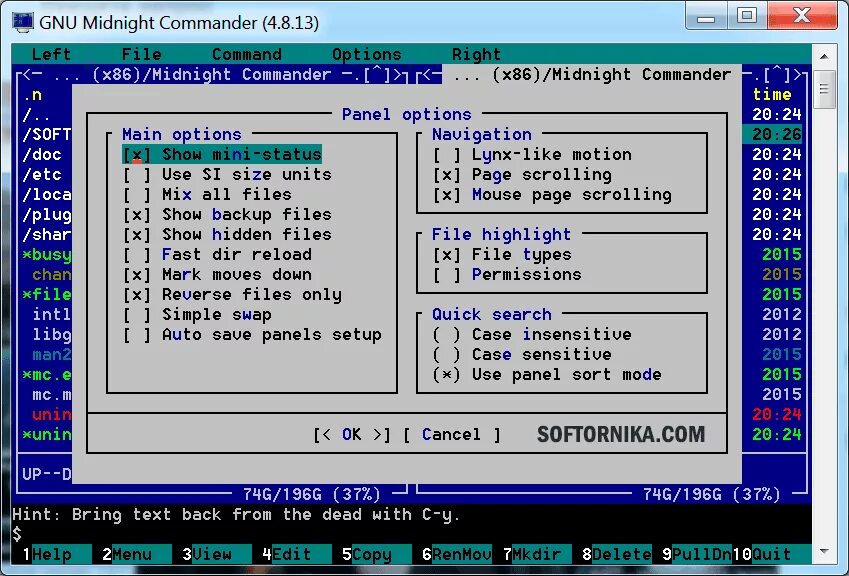This screenshot has width=849, height=576.
Task: Toggle Reverse files only checkbox
Action: coord(232,294)
